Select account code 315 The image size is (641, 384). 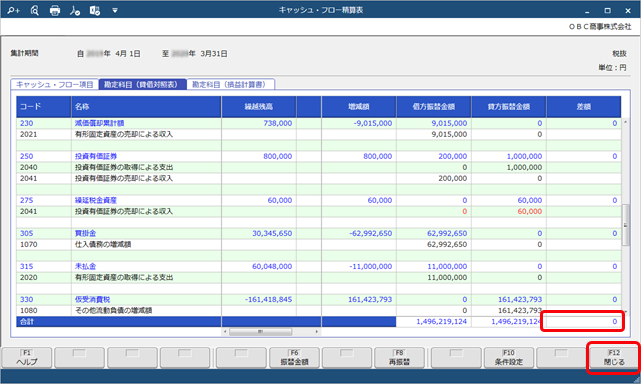(27, 267)
